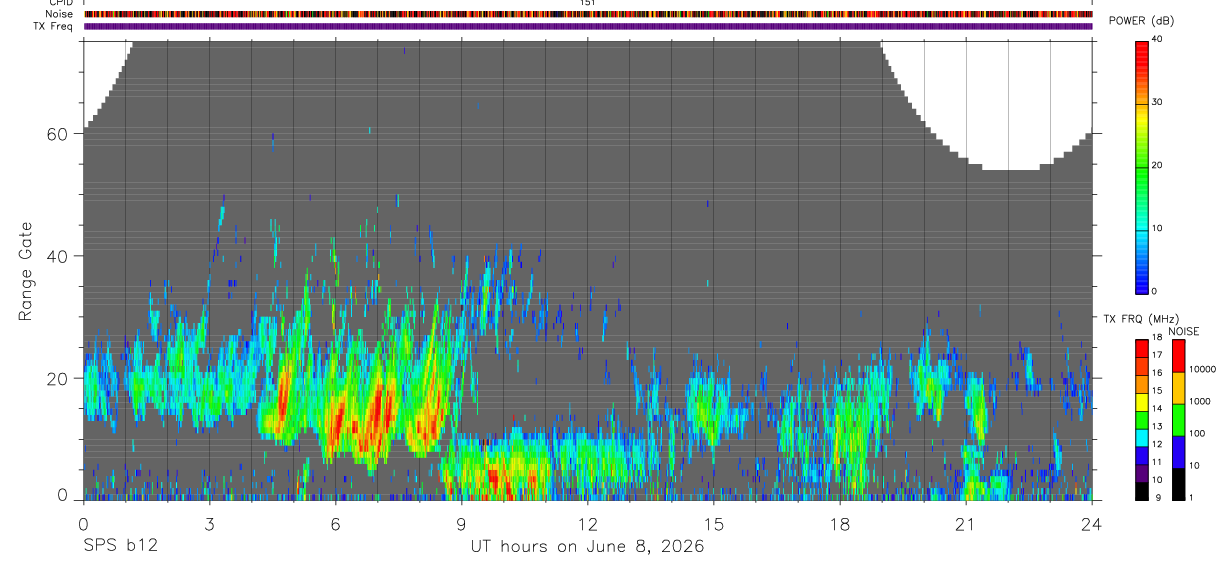The width and height of the screenshot is (1228, 567).
Task: Click the purple TX Freq strip bar
Action: [588, 26]
